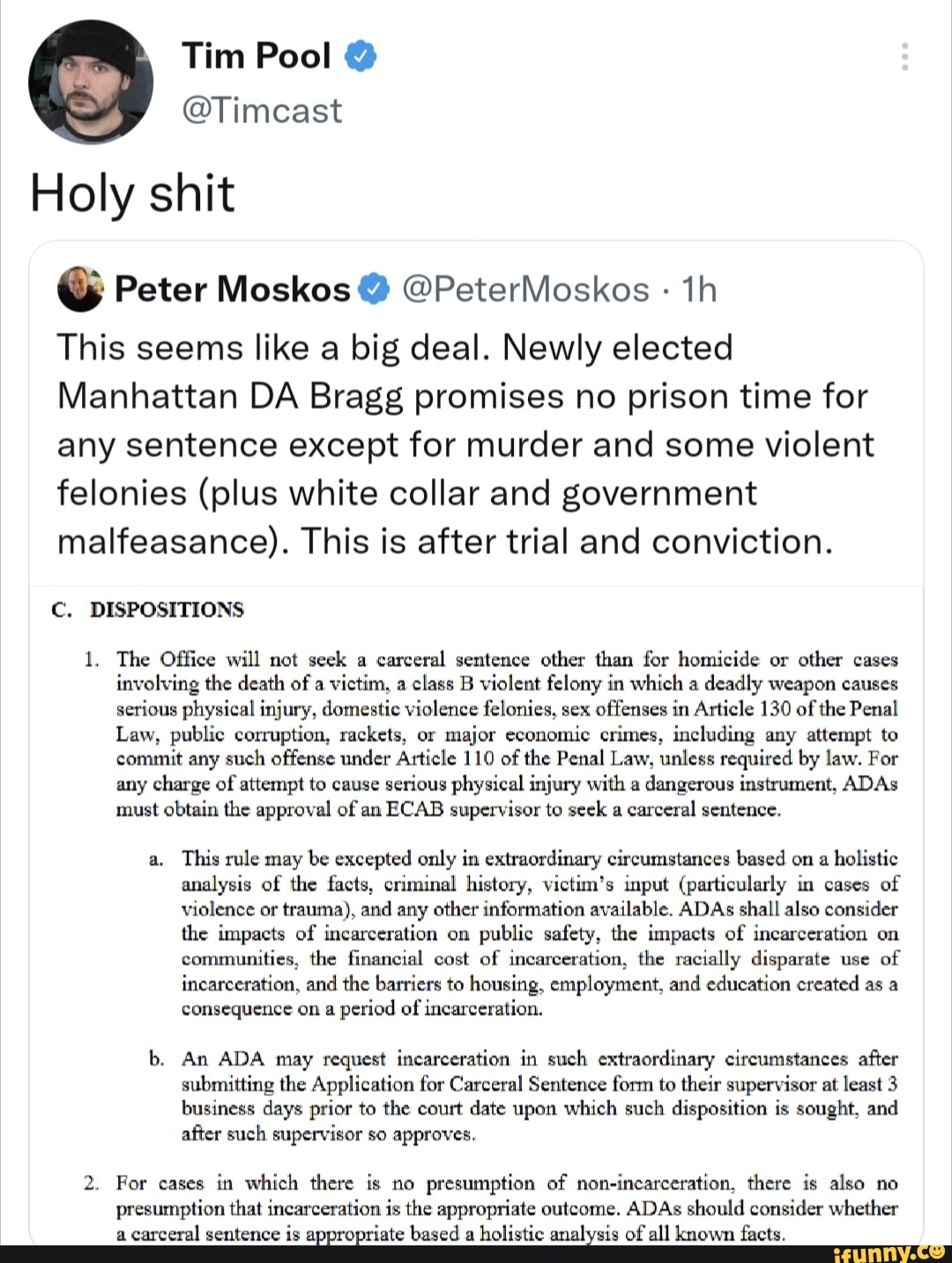Open tweet options via the vertical ellipsis
Image resolution: width=952 pixels, height=1263 pixels.
click(904, 57)
